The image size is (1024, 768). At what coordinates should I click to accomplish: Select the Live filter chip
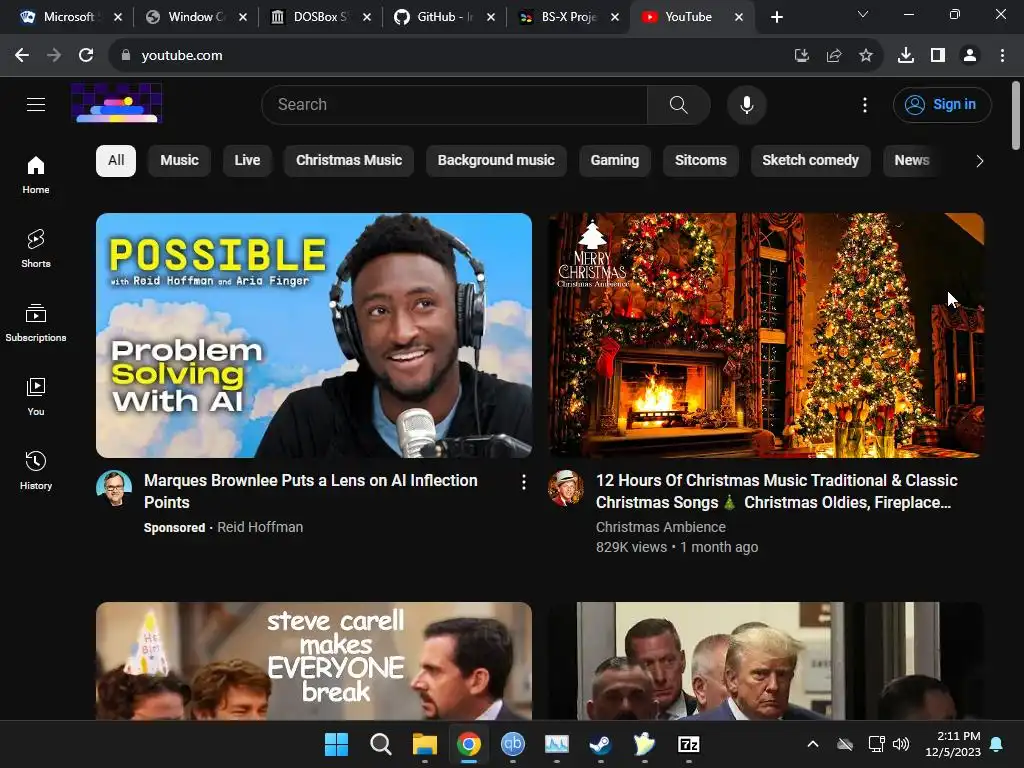click(247, 161)
